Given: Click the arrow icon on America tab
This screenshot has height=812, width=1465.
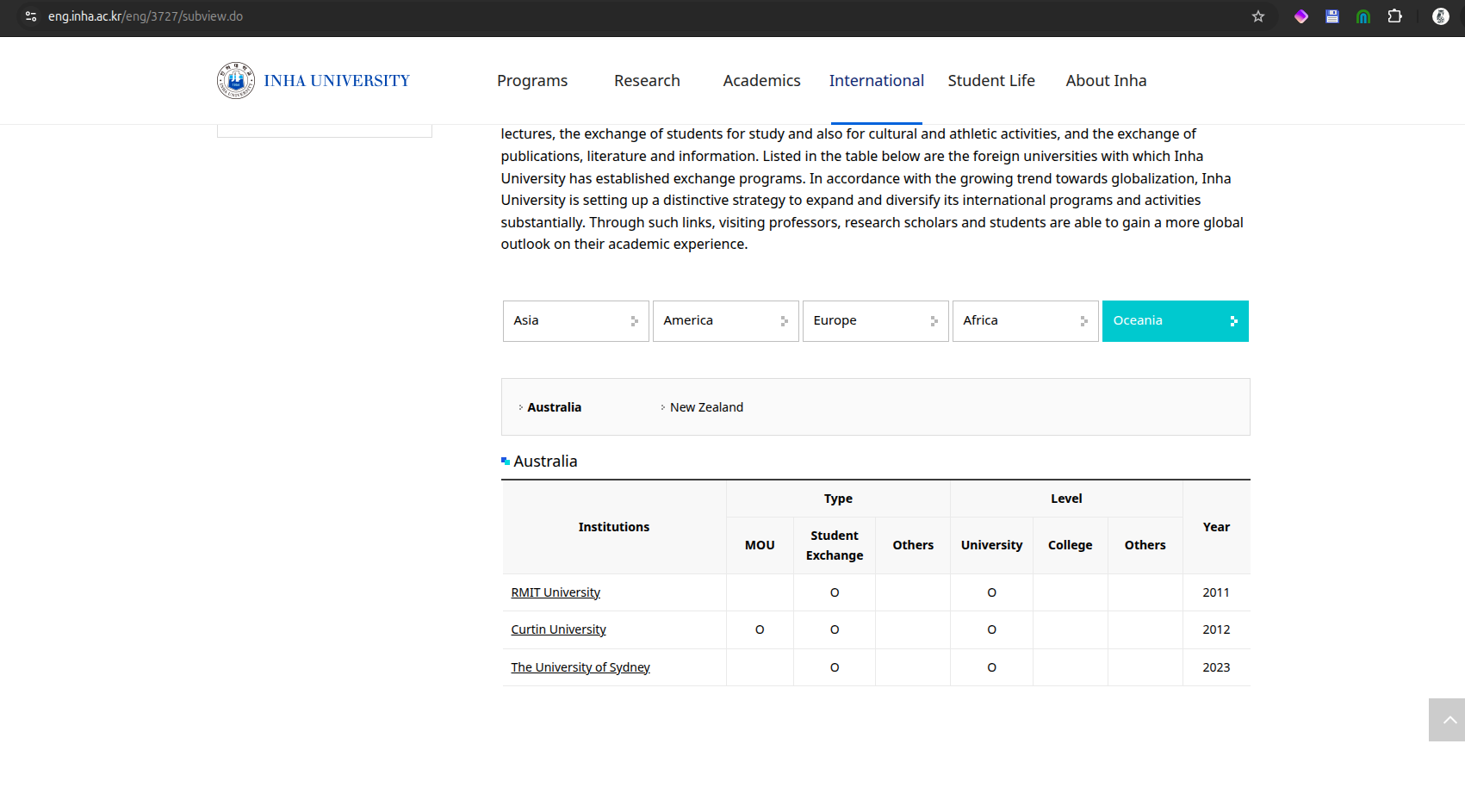Looking at the screenshot, I should pos(784,321).
